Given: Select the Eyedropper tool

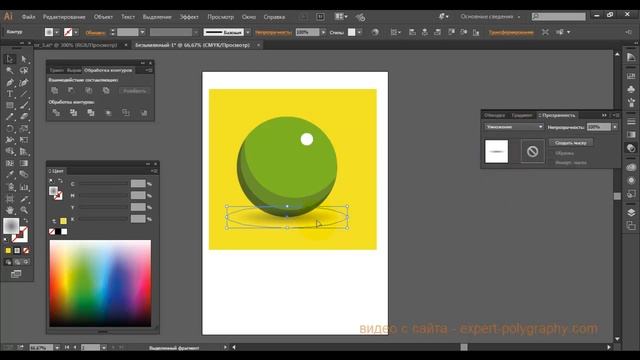Looking at the screenshot, I should tap(10, 175).
